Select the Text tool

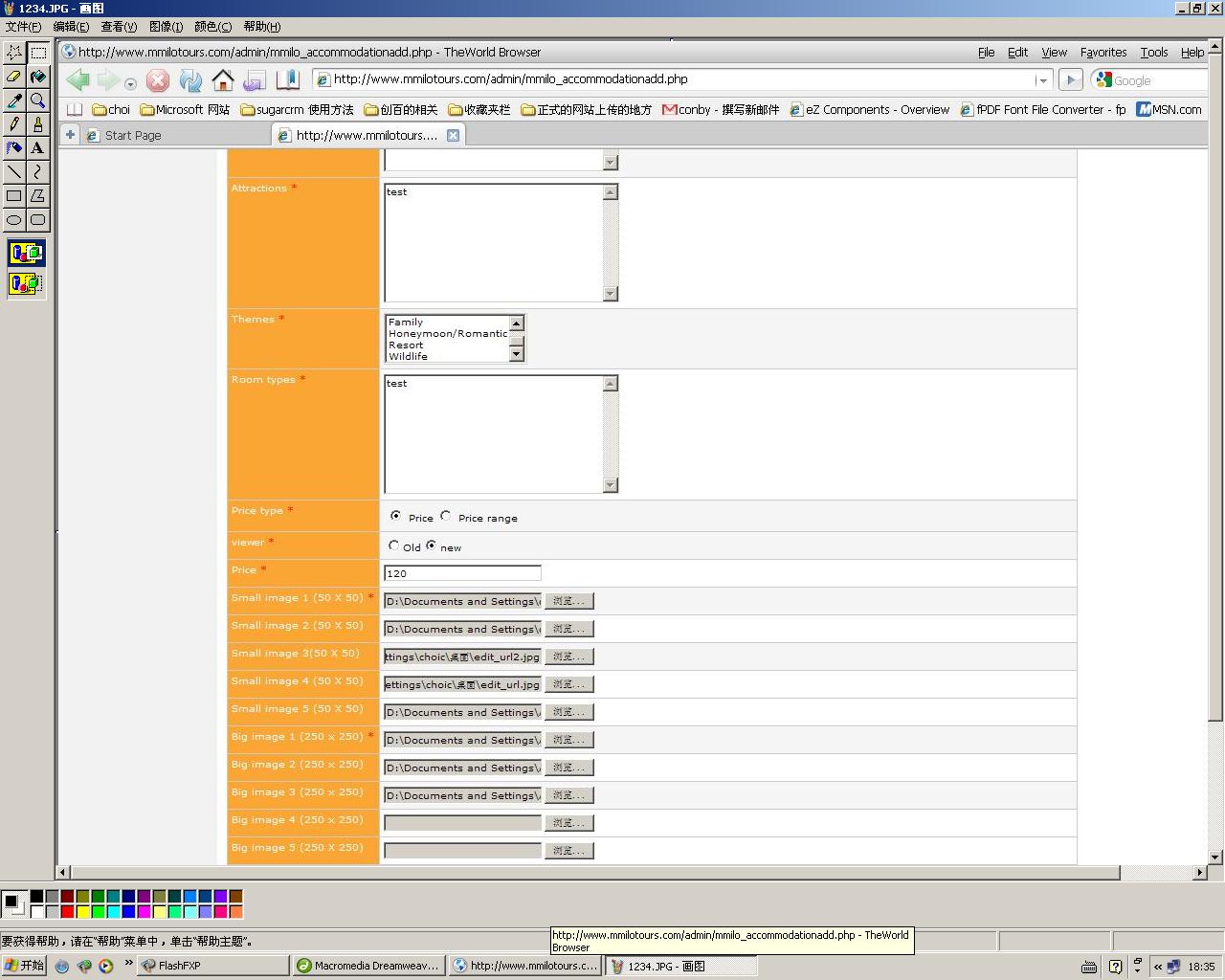(37, 148)
